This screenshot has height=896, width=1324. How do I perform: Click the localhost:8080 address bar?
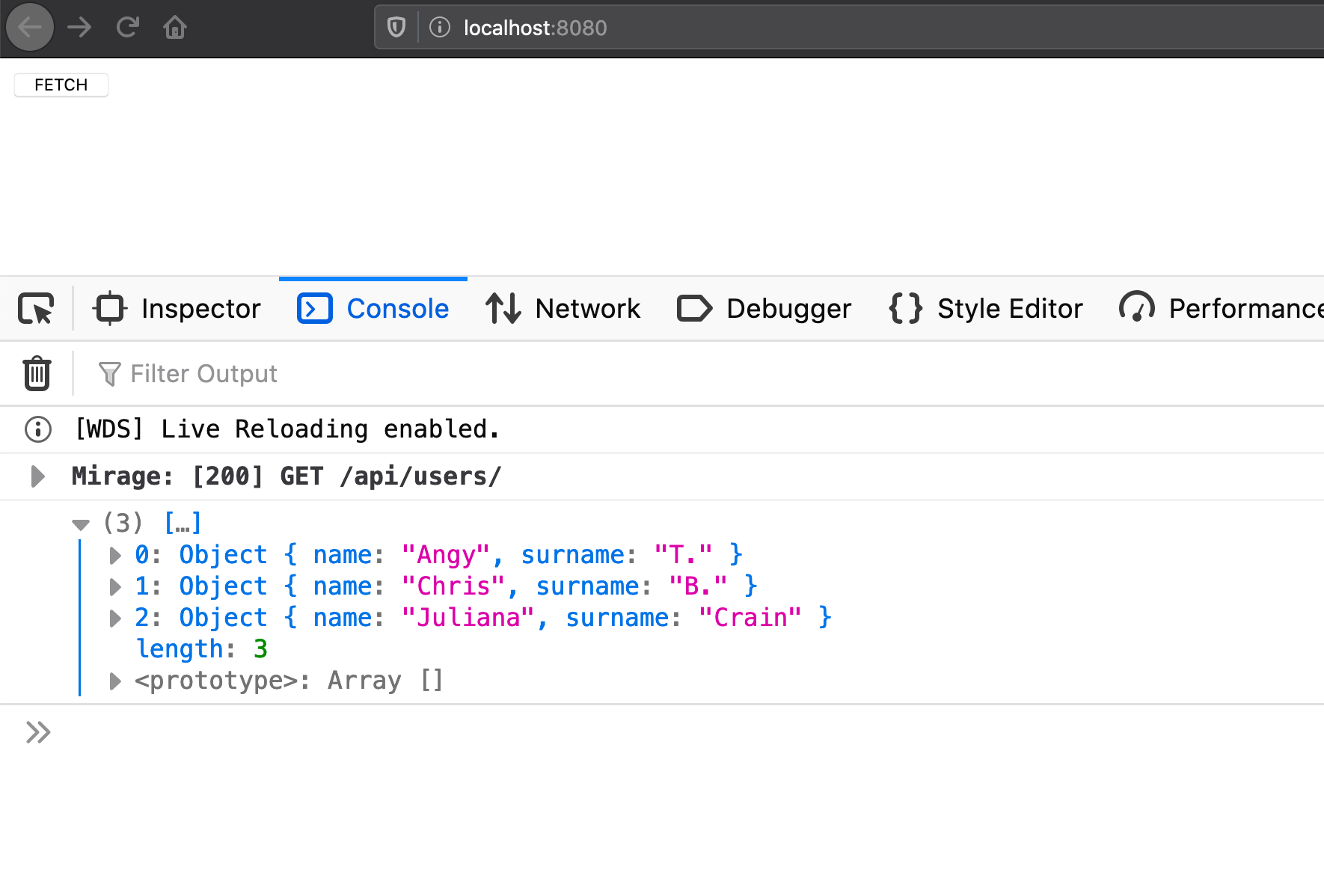(x=849, y=28)
